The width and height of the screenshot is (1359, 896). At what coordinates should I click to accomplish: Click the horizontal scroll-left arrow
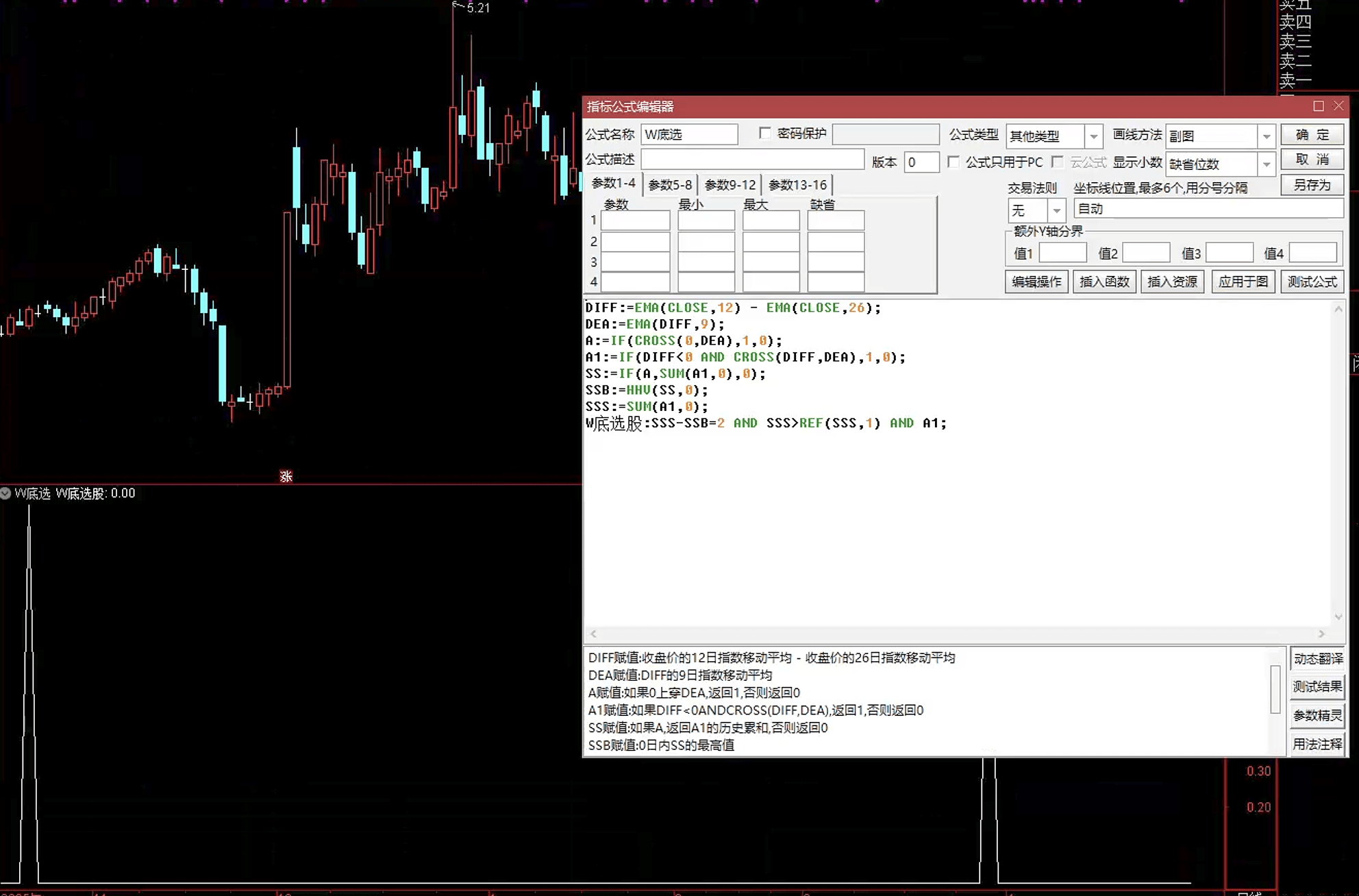point(593,634)
